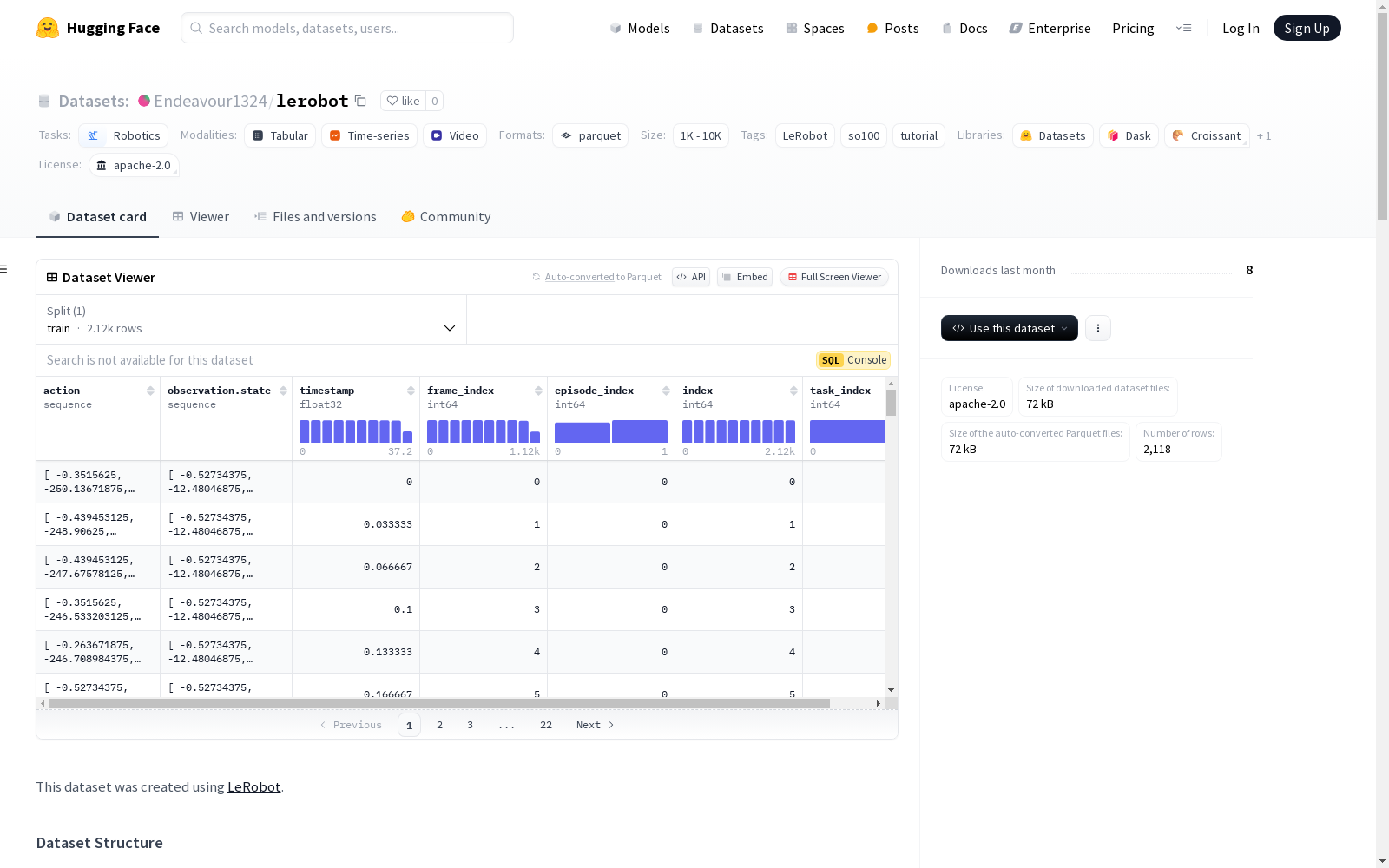Switch to the Viewer tab
The image size is (1389, 868).
click(201, 217)
